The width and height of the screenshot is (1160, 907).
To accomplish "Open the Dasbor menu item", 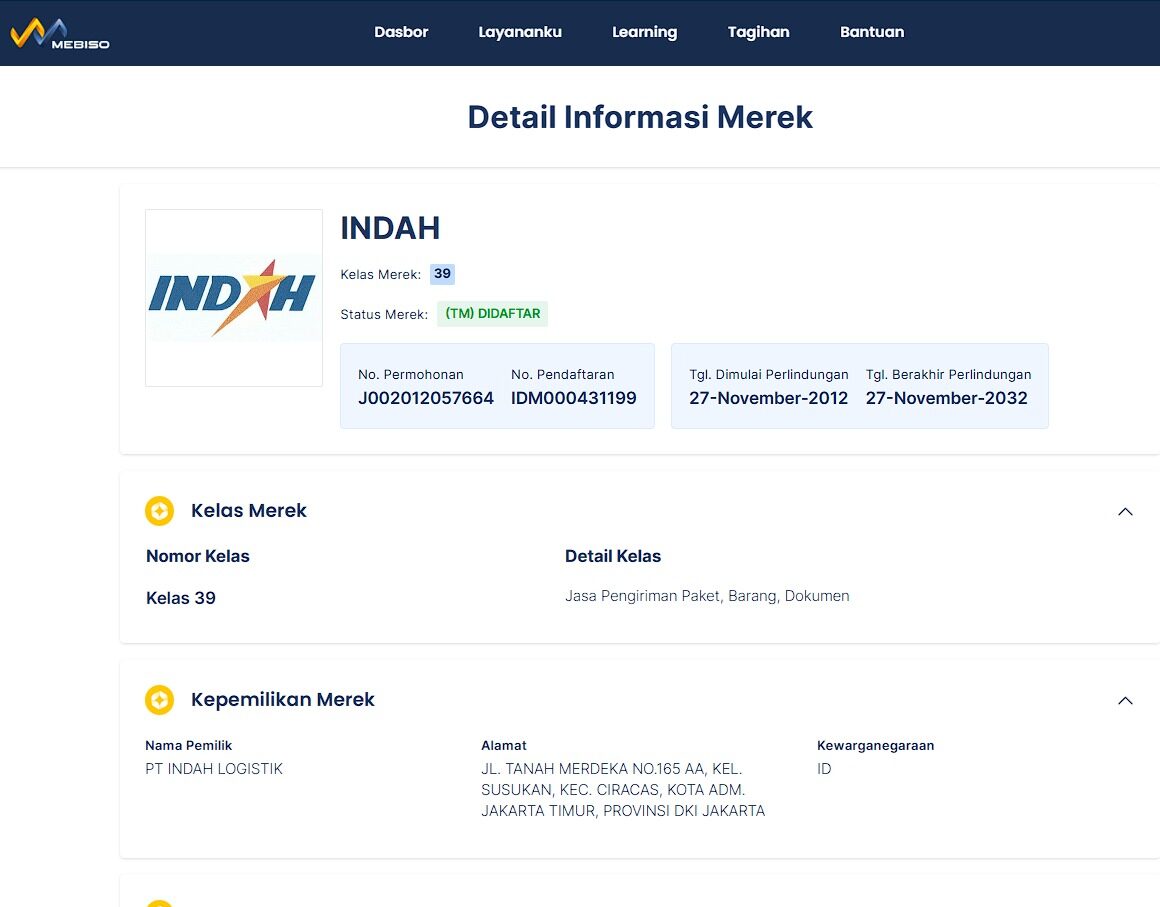I will click(401, 32).
